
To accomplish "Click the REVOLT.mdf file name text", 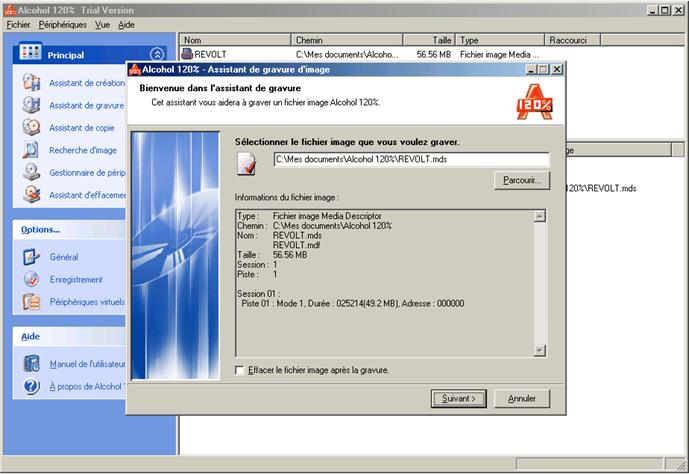I will pos(297,245).
